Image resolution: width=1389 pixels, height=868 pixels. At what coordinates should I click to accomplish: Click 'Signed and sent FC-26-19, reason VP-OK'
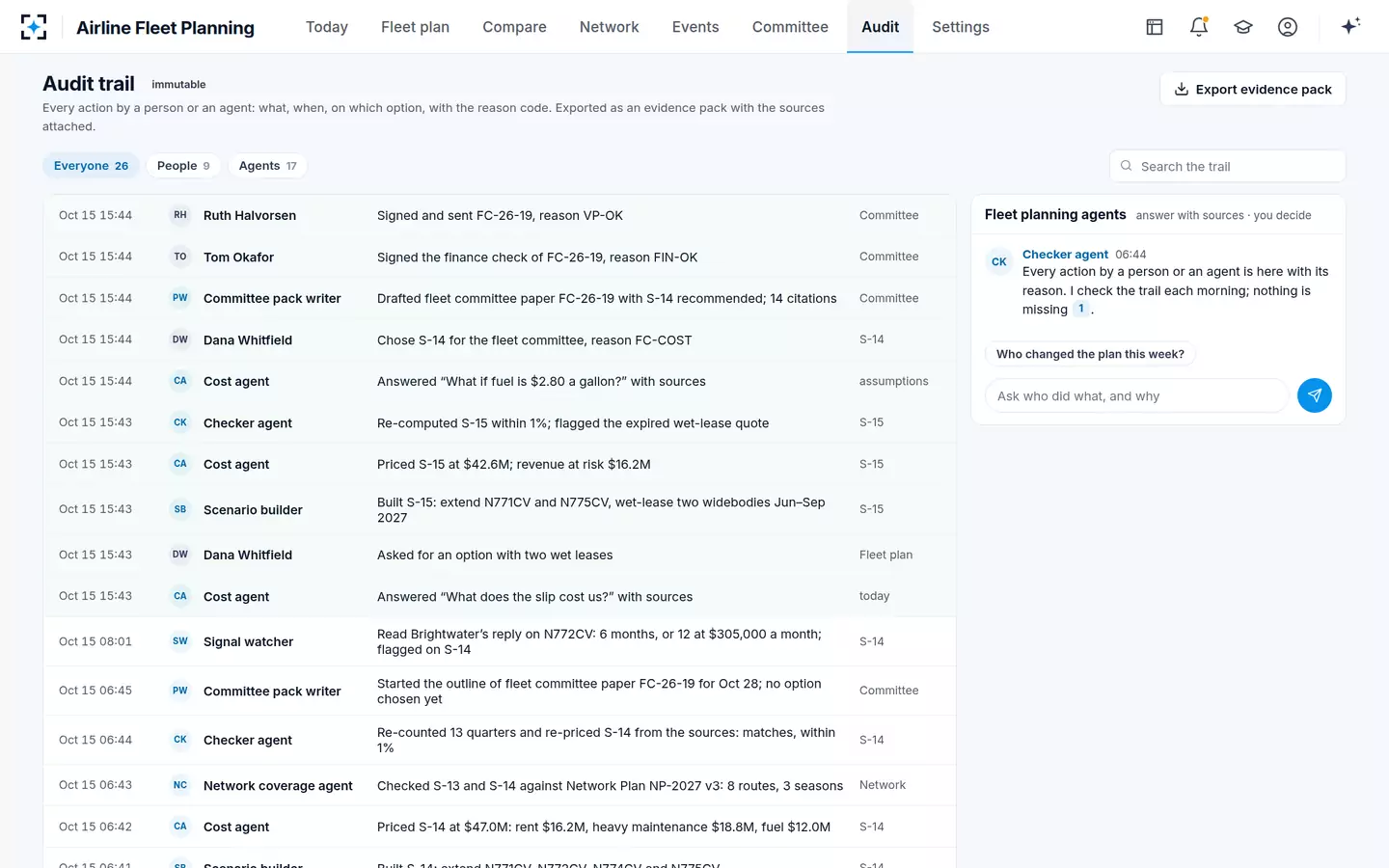pos(500,216)
